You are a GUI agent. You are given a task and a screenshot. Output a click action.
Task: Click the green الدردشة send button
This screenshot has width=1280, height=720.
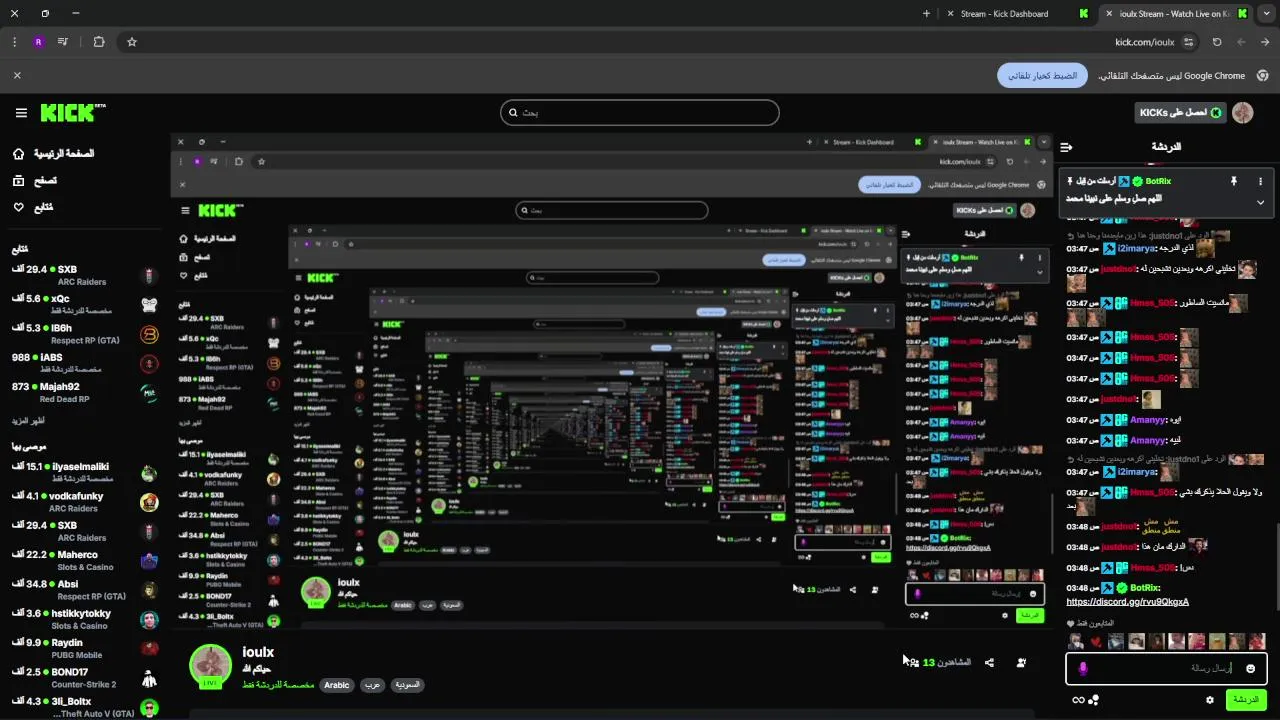tap(1246, 700)
